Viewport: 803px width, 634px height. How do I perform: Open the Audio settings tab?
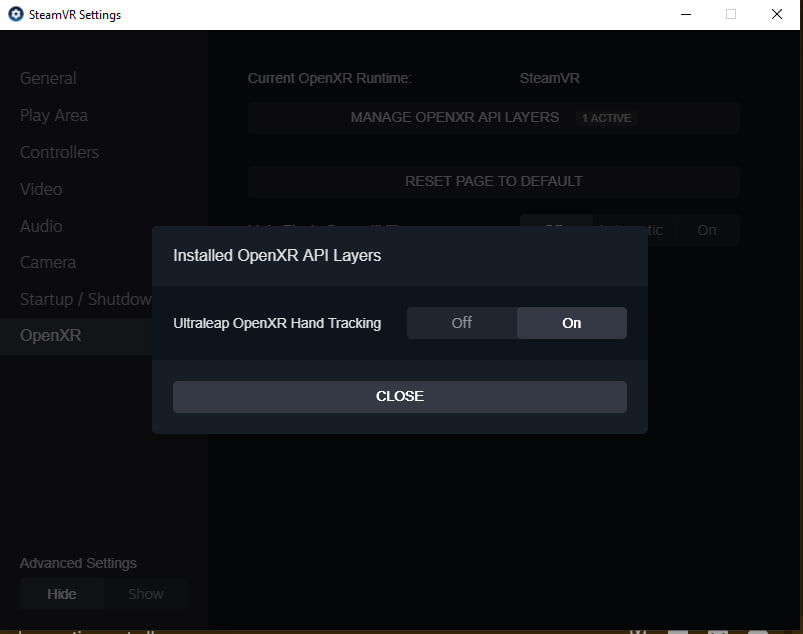click(x=41, y=226)
